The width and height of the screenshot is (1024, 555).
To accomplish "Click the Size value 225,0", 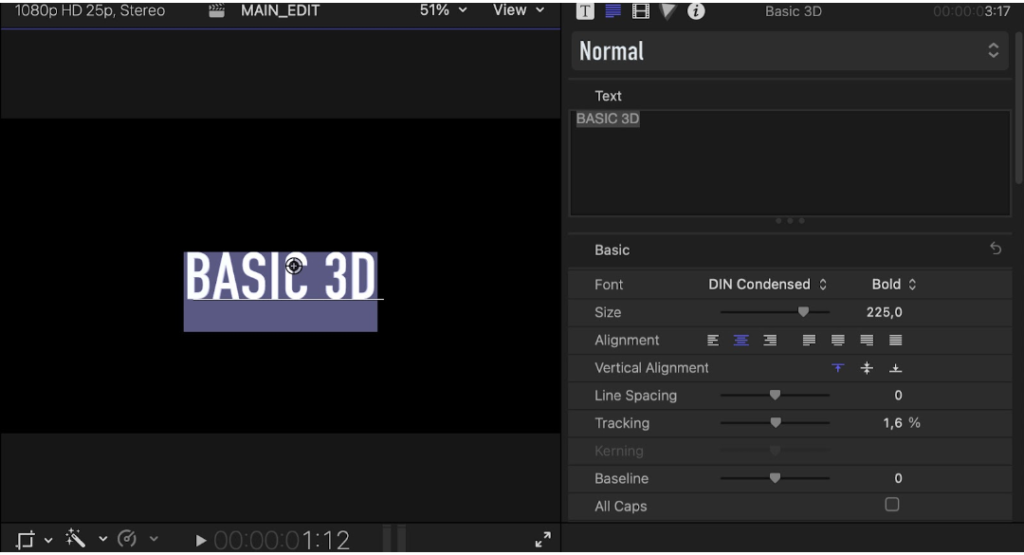I will point(884,312).
